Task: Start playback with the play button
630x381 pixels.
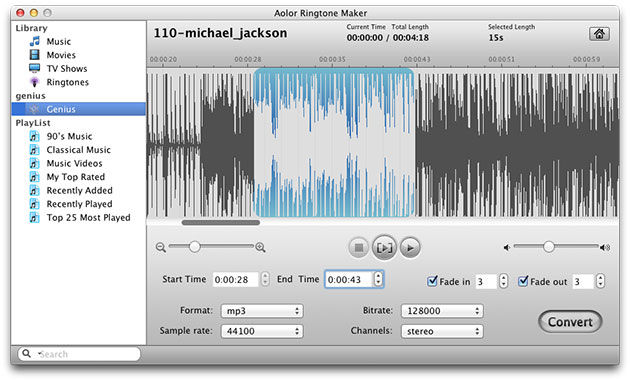Action: pos(410,248)
